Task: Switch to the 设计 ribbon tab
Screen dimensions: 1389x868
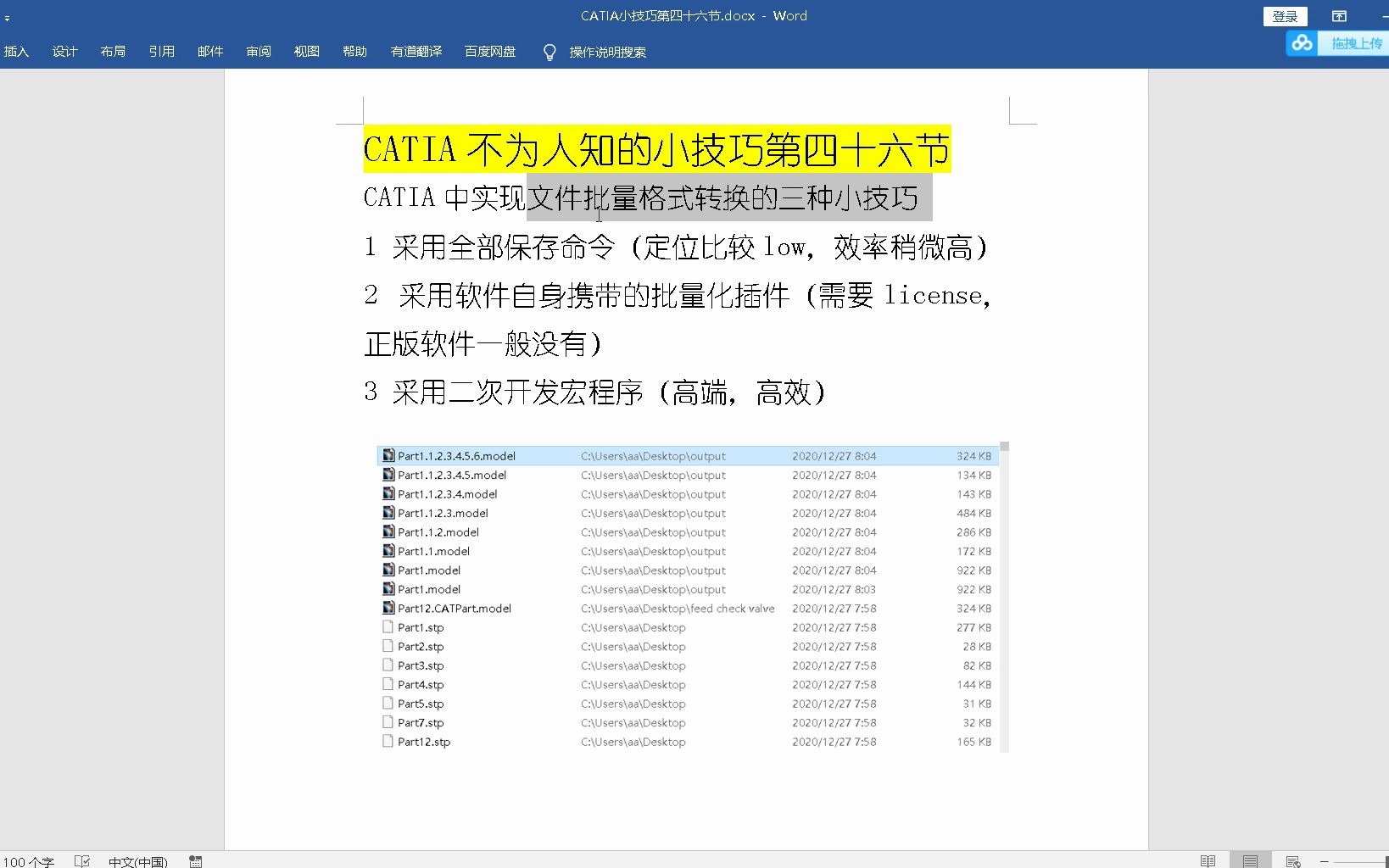Action: 64,52
